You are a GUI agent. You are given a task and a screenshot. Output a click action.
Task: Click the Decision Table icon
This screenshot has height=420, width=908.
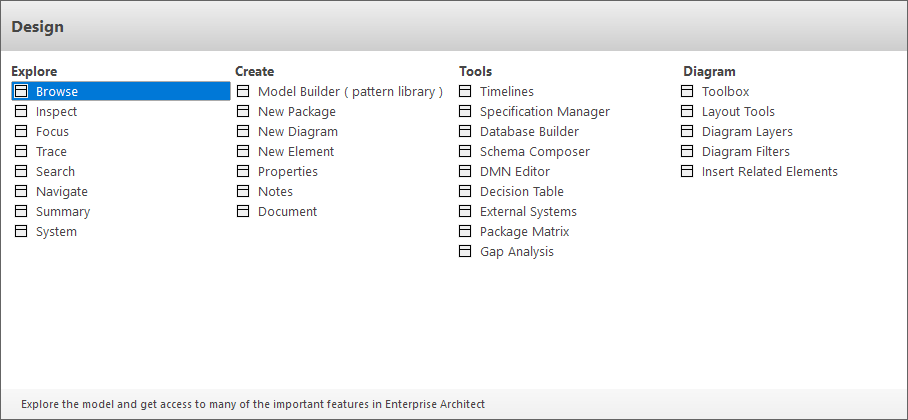pos(465,191)
